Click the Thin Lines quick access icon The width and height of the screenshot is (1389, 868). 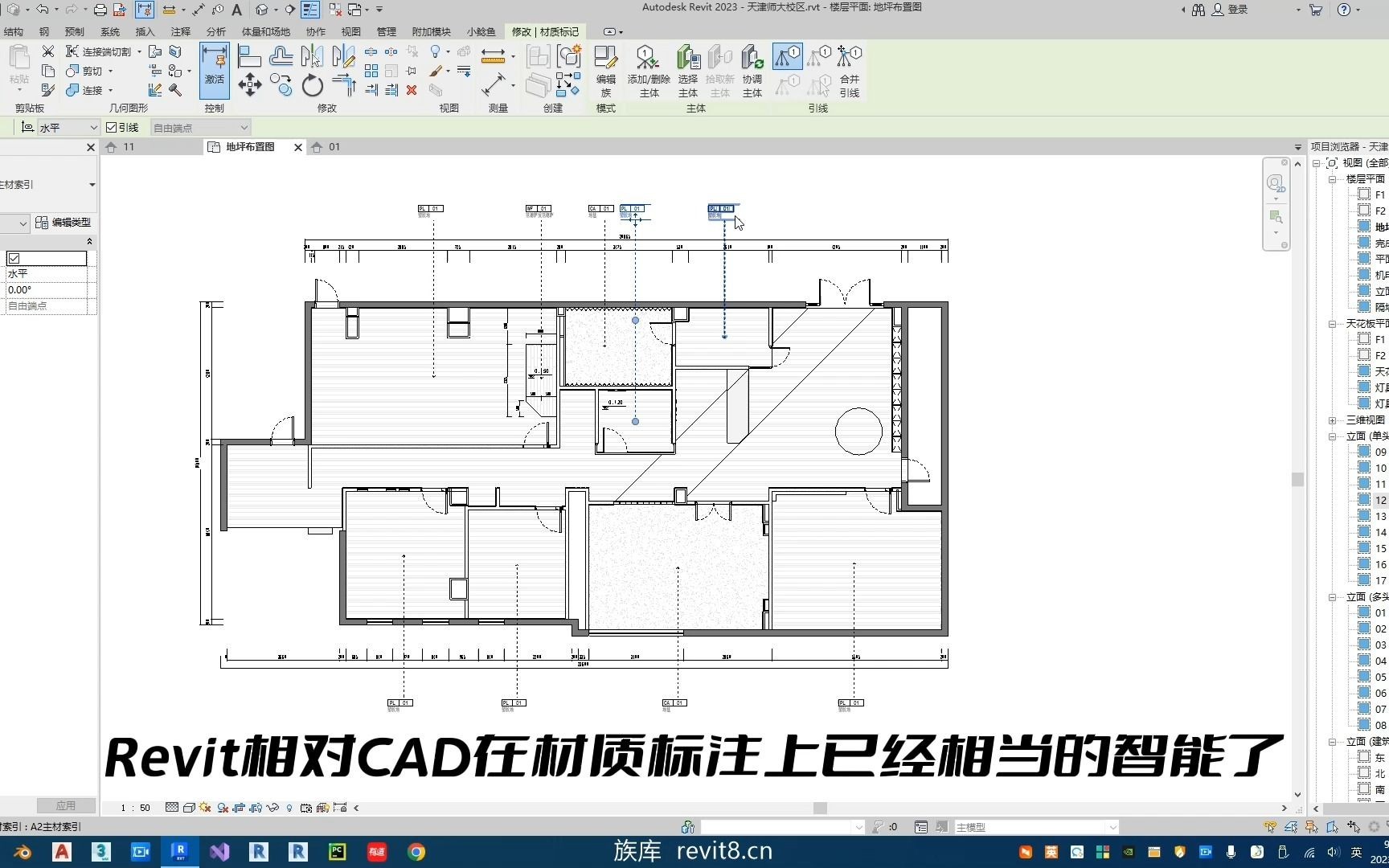point(310,10)
